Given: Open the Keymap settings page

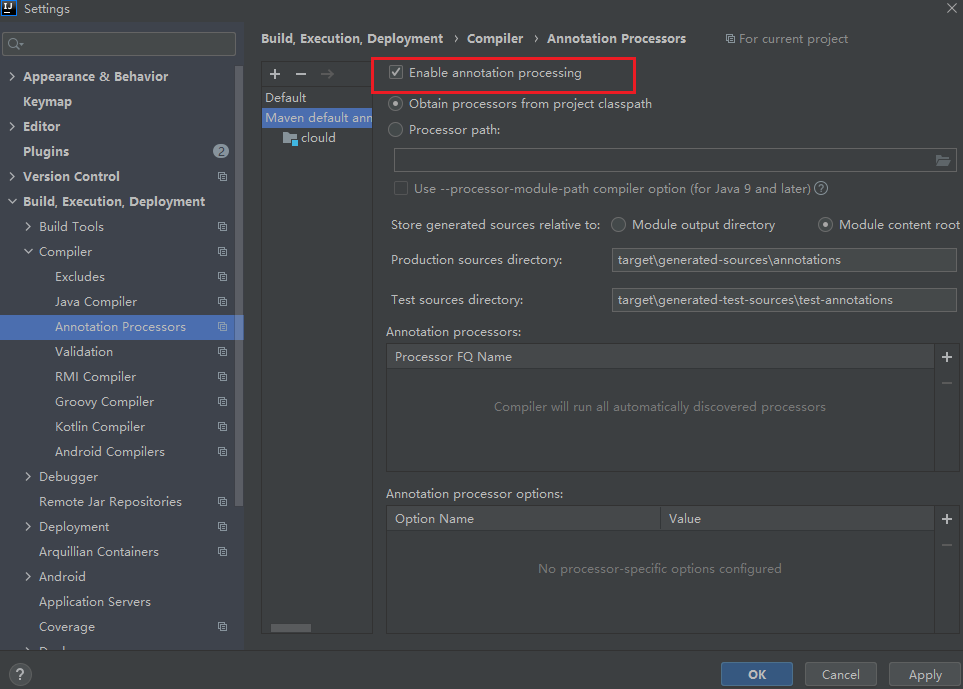Looking at the screenshot, I should [47, 101].
